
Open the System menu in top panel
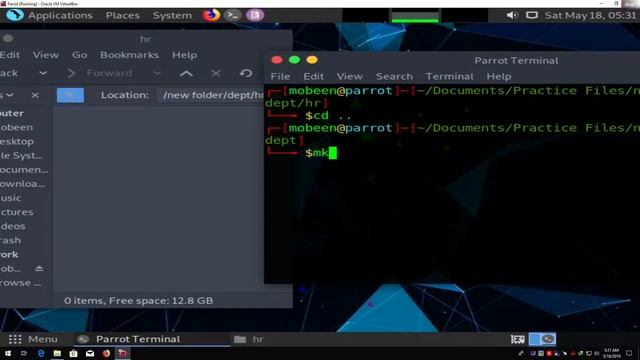172,16
